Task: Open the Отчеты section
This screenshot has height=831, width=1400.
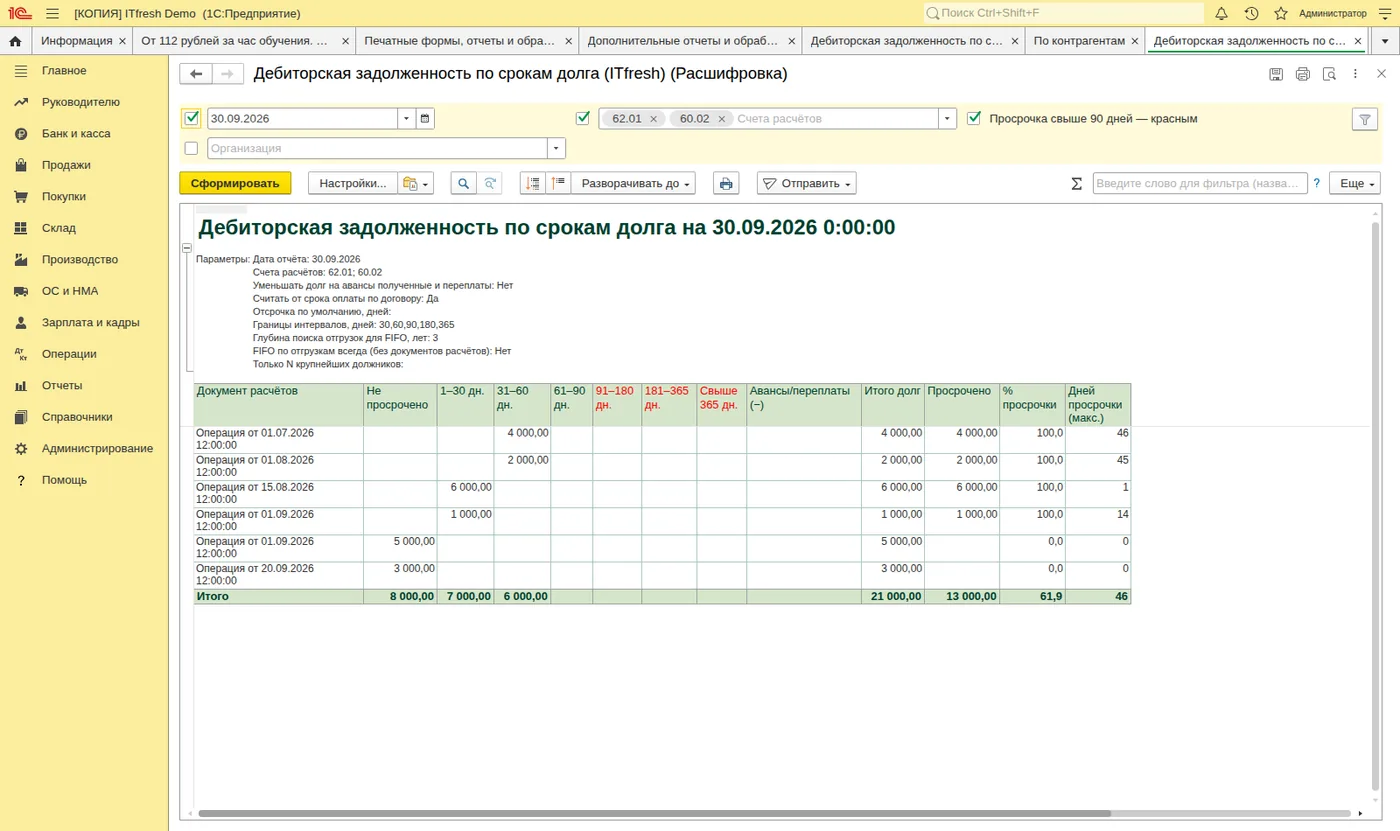Action: pos(62,385)
